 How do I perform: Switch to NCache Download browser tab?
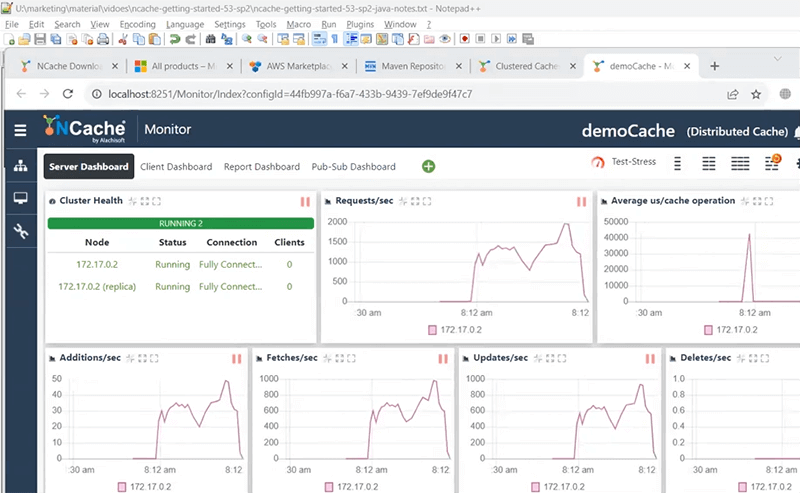(69, 66)
